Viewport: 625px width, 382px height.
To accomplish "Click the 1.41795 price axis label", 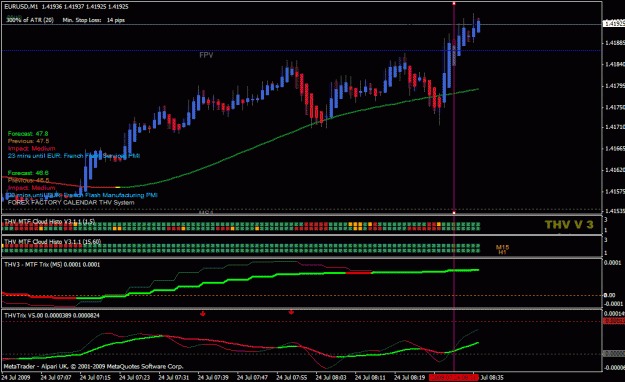I will coord(615,86).
